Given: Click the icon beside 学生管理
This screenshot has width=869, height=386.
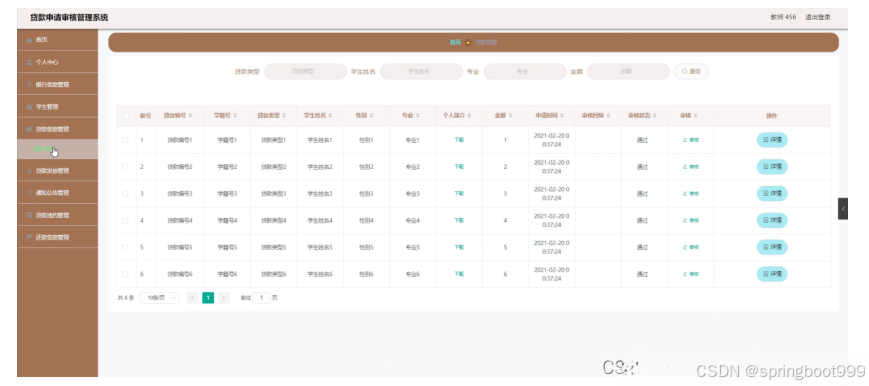Looking at the screenshot, I should point(29,106).
